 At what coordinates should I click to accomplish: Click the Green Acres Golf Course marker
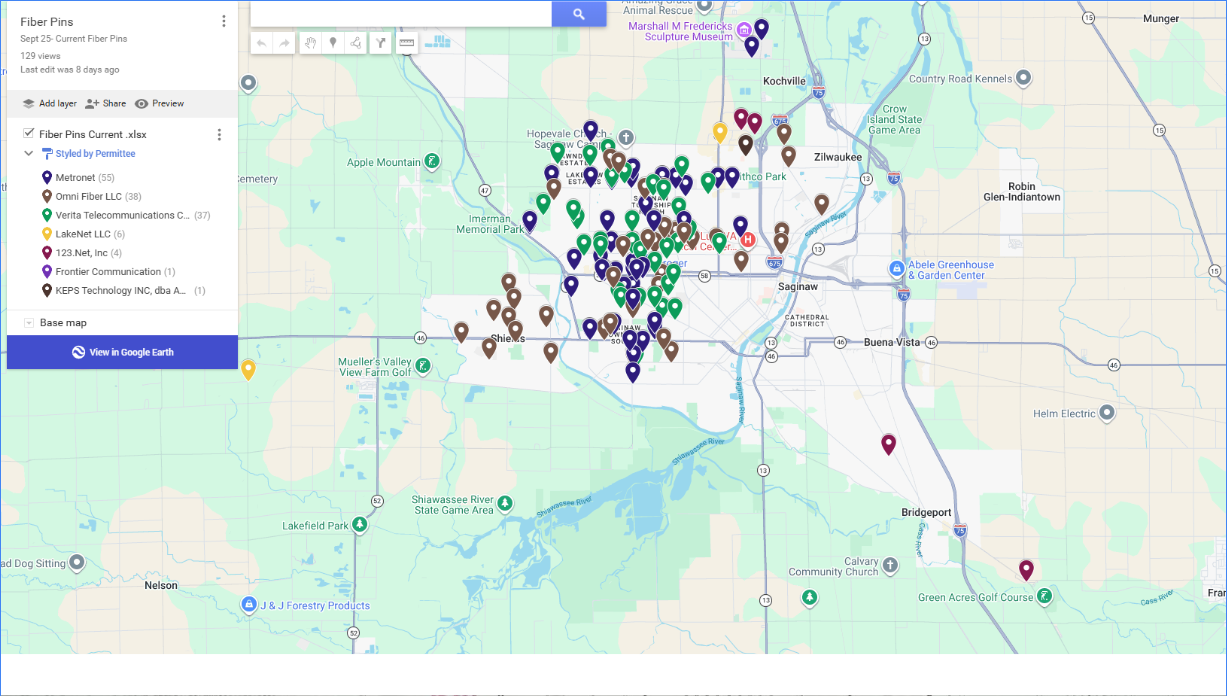(1044, 596)
